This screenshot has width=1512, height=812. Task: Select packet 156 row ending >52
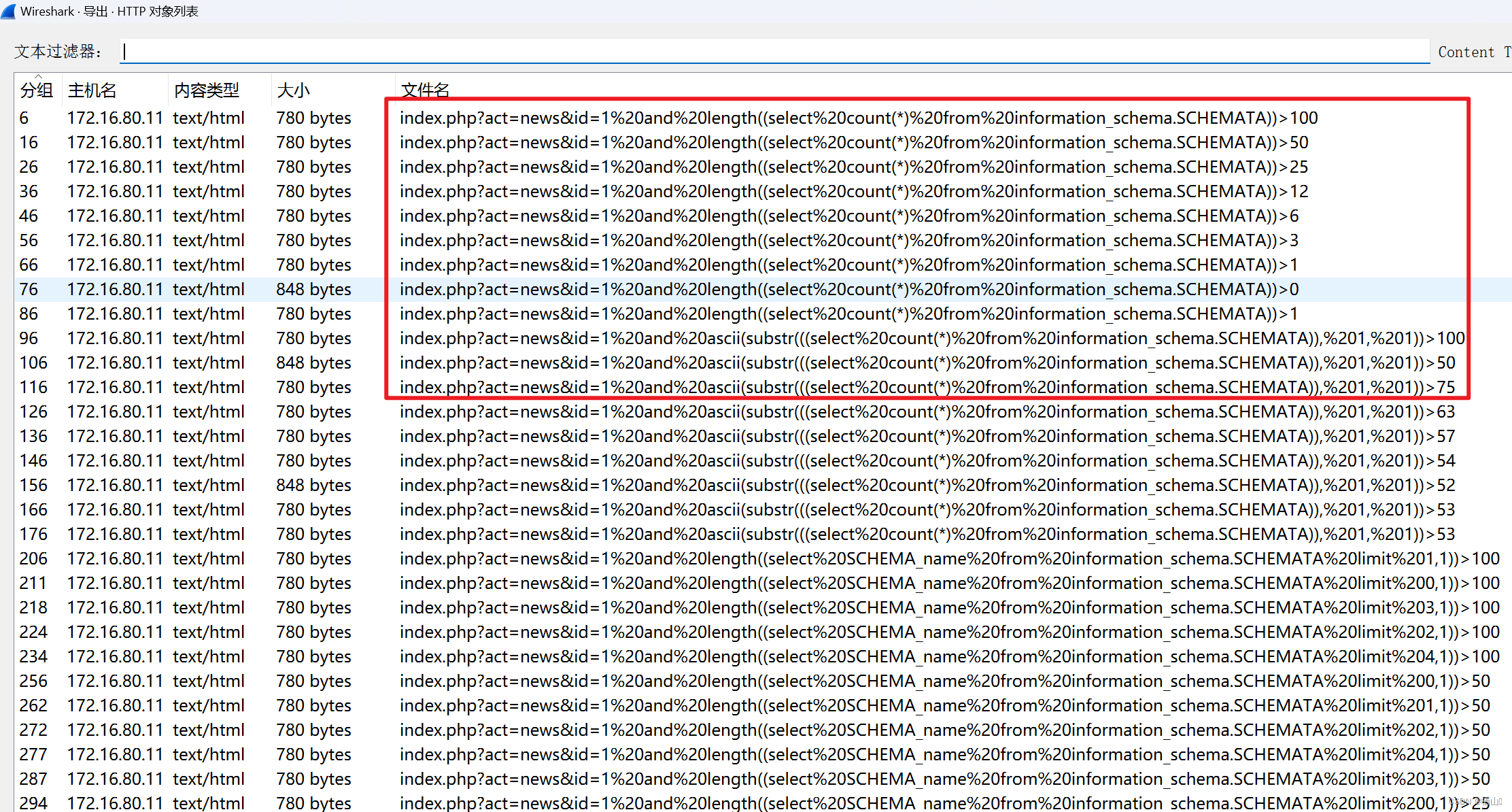click(763, 485)
